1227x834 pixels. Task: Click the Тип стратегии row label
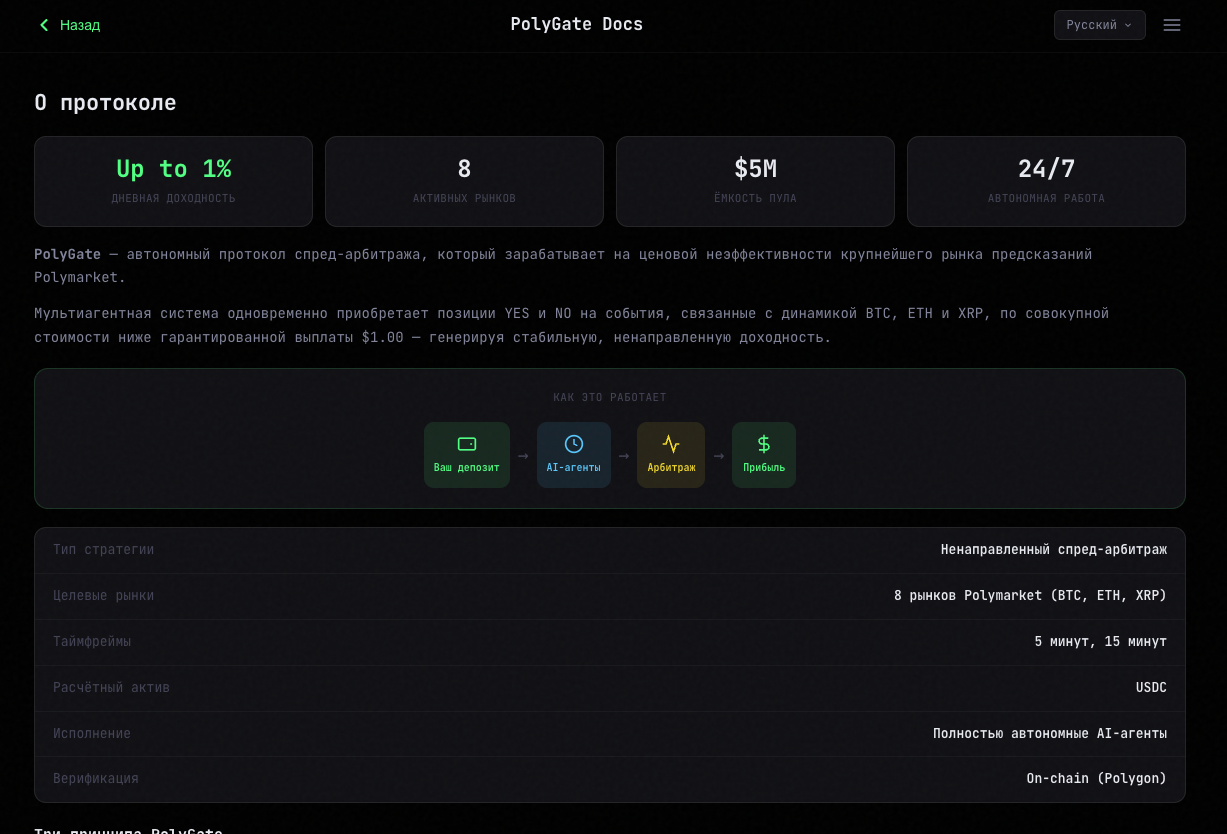tap(104, 550)
